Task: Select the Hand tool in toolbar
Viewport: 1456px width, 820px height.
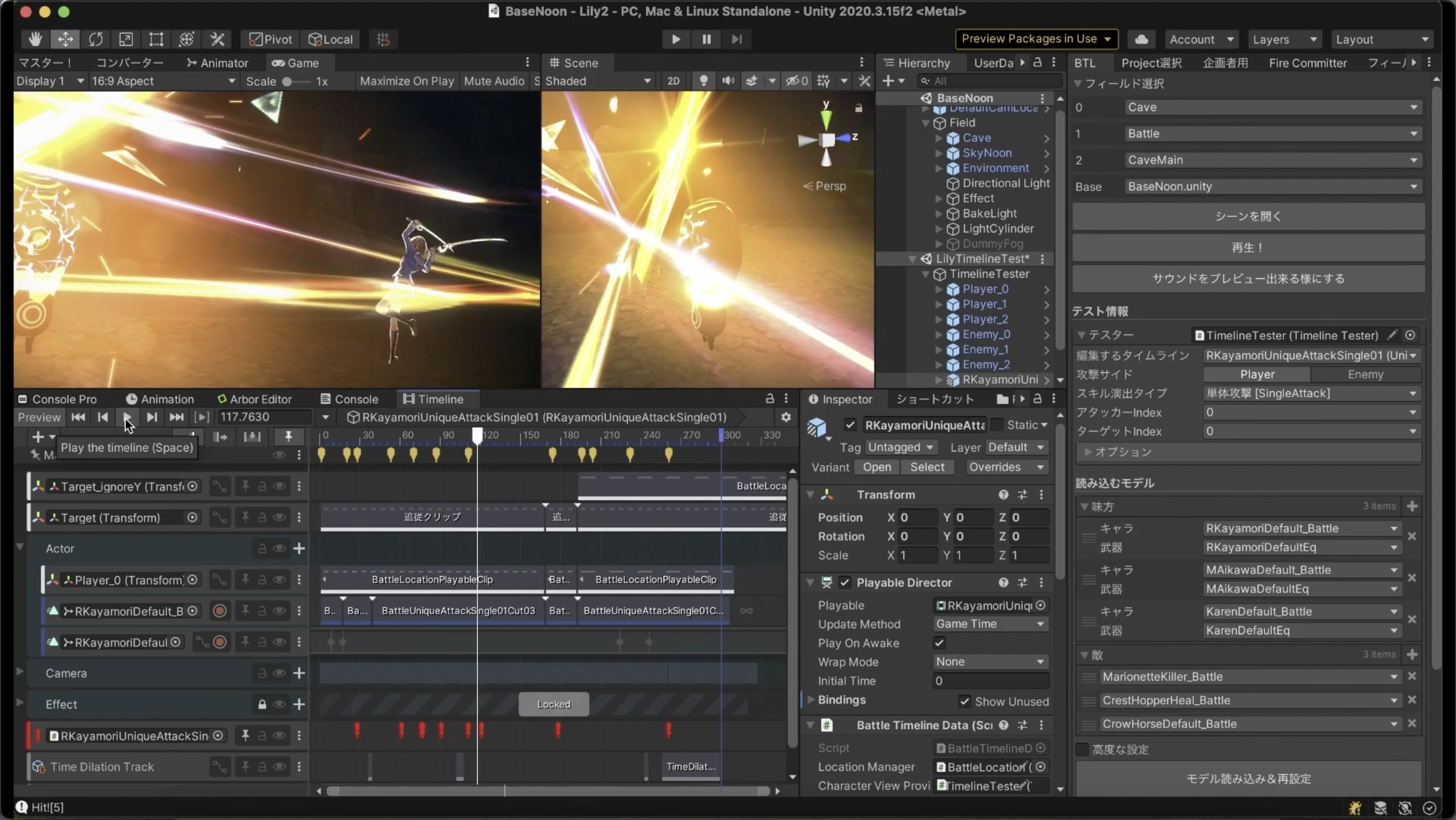Action: tap(35, 39)
